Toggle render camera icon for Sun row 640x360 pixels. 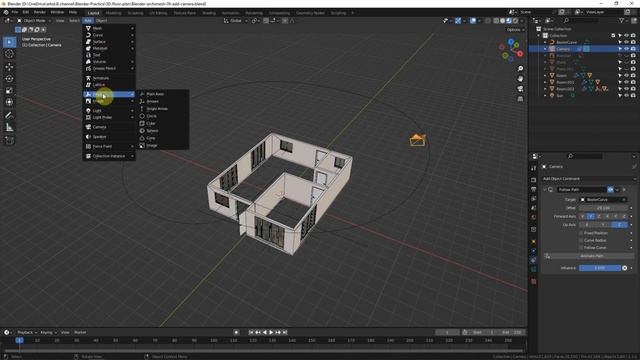(x=633, y=96)
